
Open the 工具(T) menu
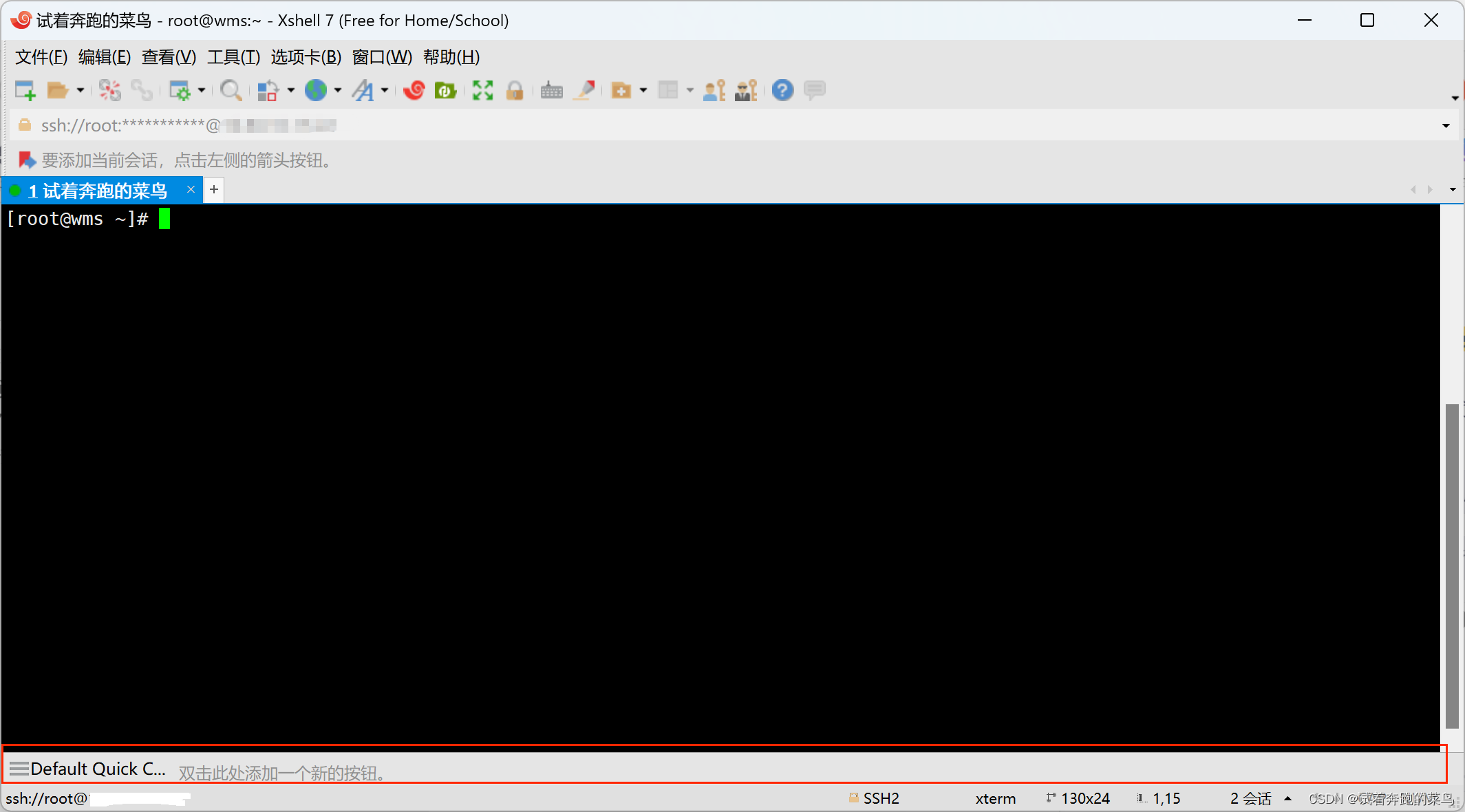(x=233, y=57)
